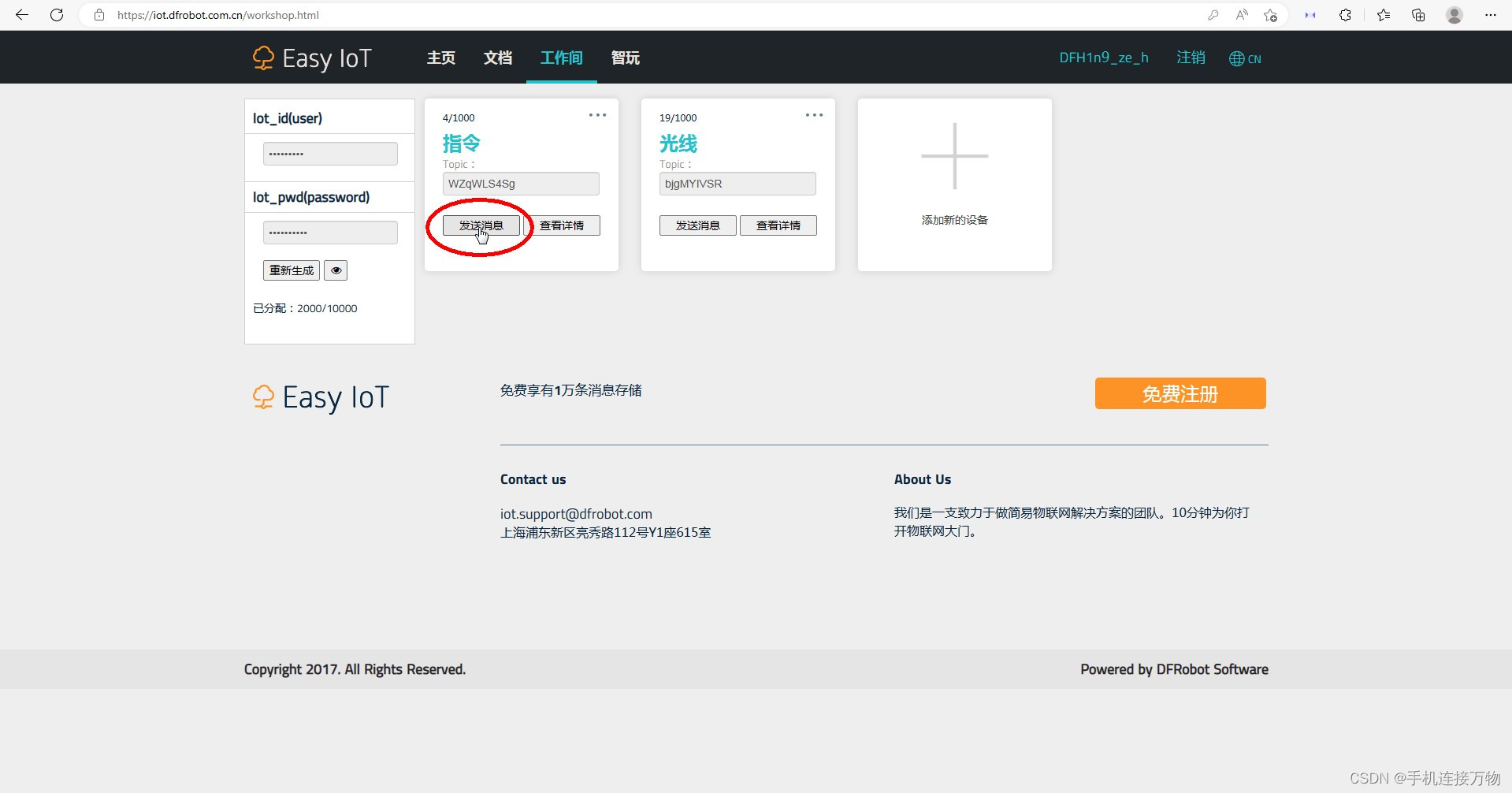
Task: Click the browser address bar URL
Action: point(218,15)
